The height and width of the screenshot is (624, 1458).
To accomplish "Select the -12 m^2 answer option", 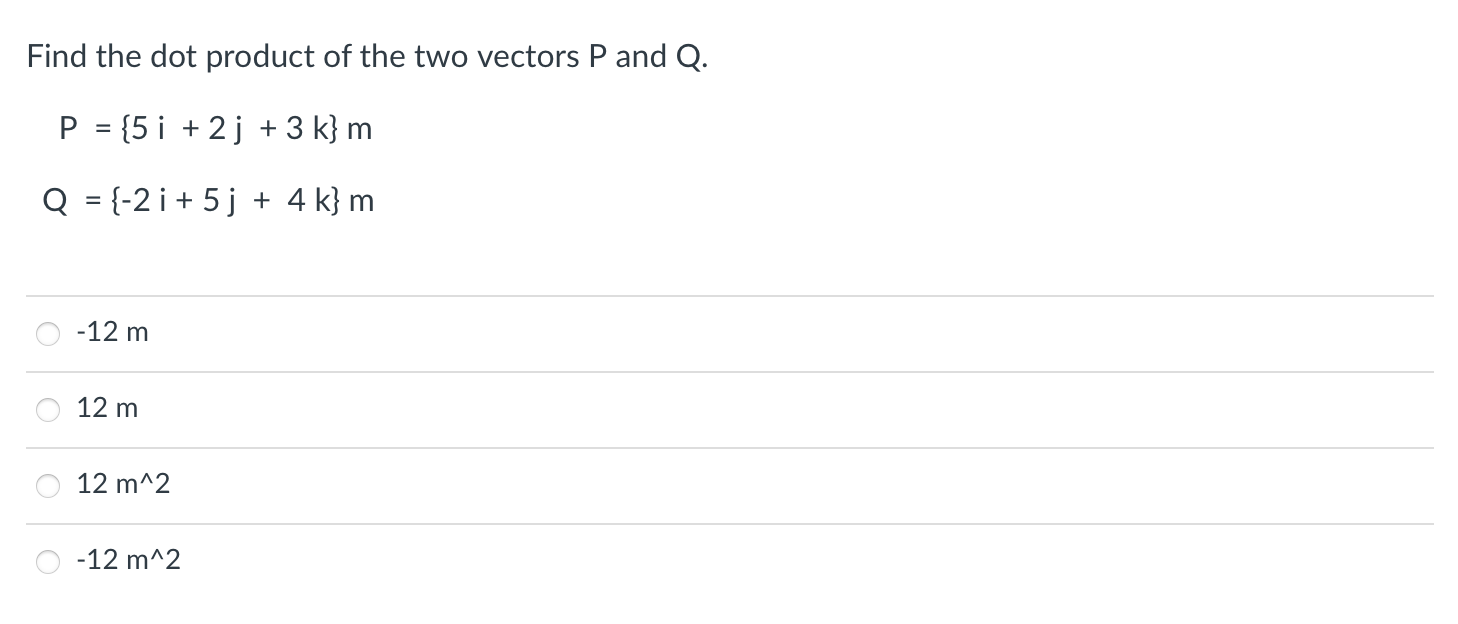I will (47, 562).
